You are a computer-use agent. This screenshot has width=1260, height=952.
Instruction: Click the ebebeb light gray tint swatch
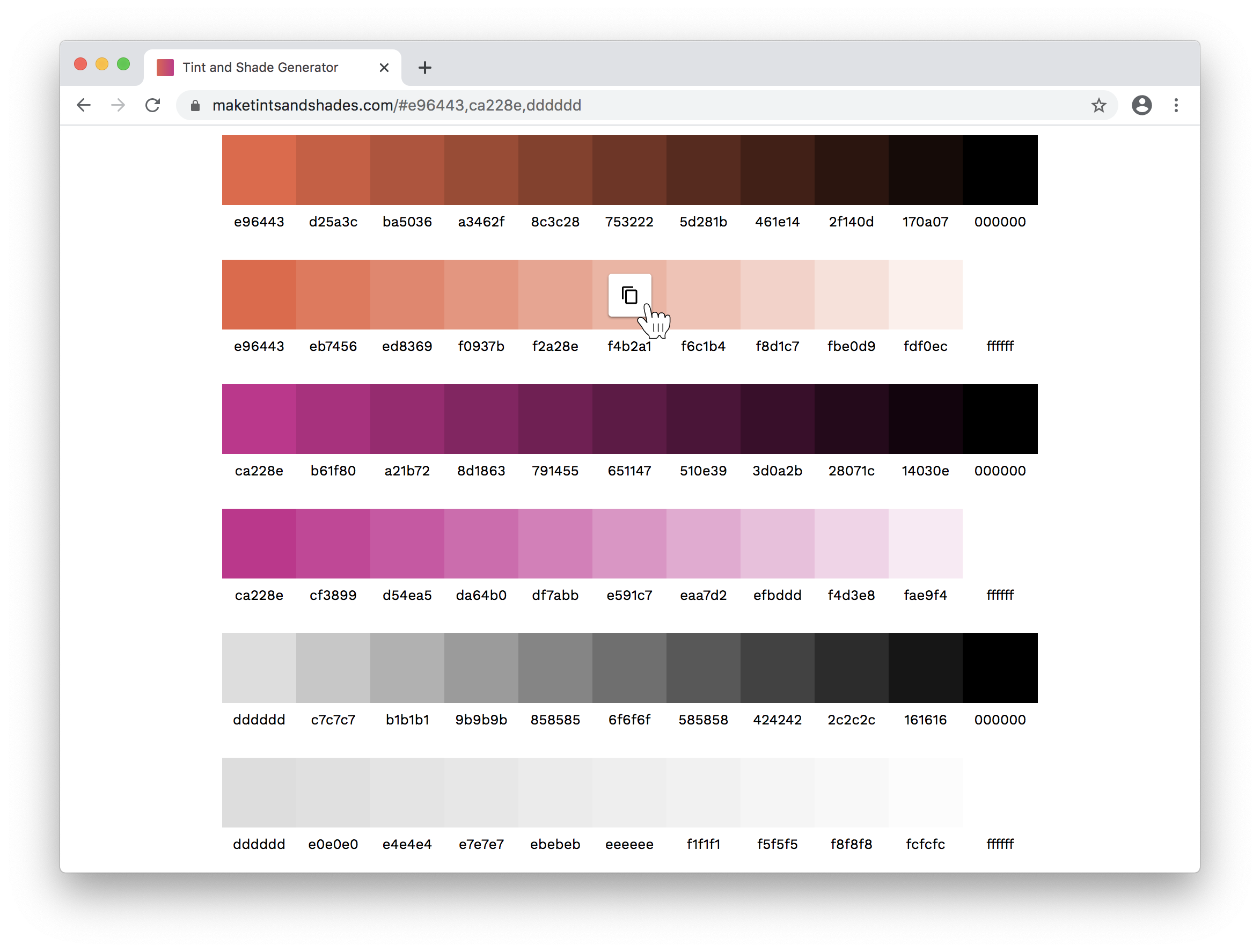click(x=555, y=792)
